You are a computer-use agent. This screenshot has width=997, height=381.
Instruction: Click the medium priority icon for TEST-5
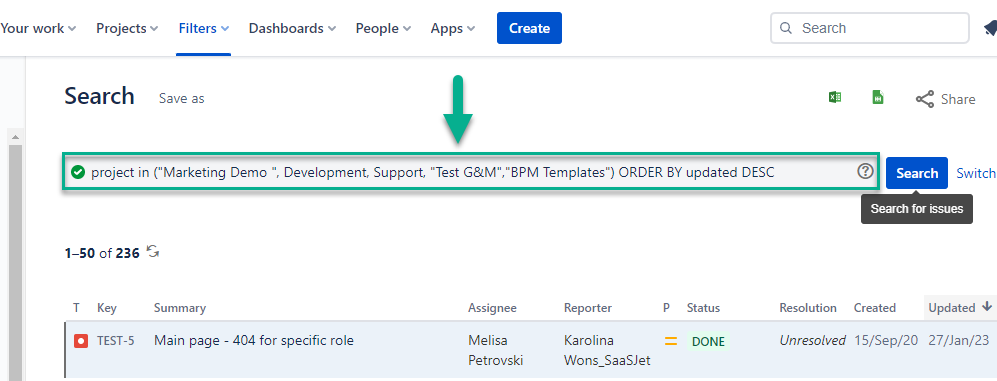click(671, 342)
